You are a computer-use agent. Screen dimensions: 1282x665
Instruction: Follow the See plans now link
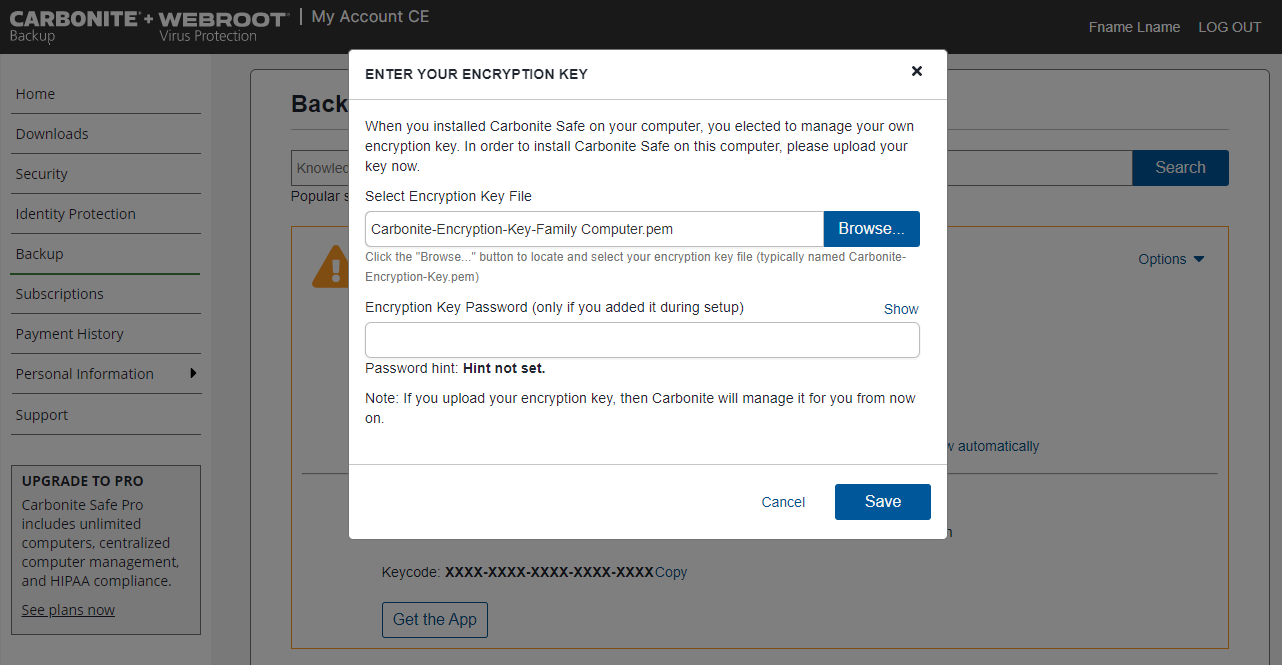pos(68,610)
